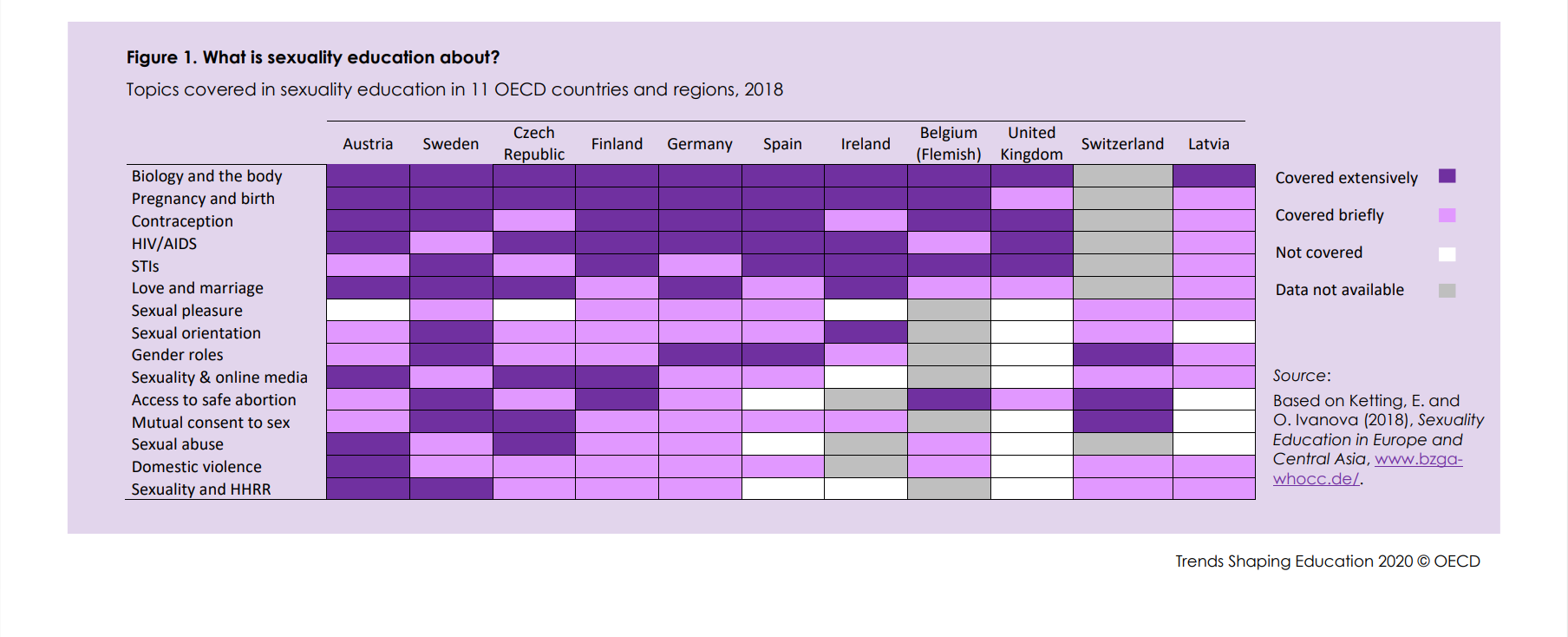Click the Sexuality & online media row label
1568x637 pixels.
219,378
